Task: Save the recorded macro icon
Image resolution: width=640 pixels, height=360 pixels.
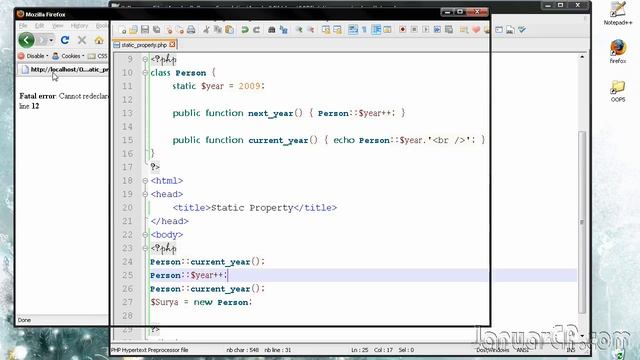Action: [x=449, y=30]
